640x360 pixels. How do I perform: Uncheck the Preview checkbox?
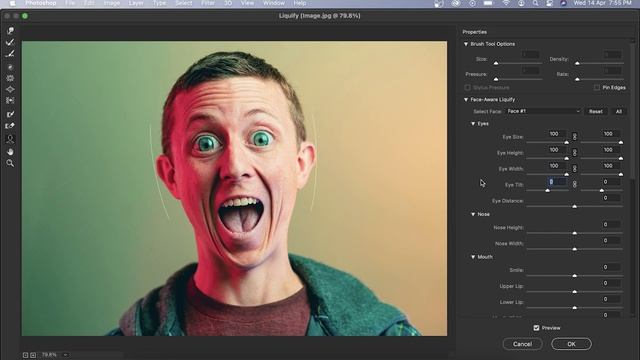[x=536, y=328]
